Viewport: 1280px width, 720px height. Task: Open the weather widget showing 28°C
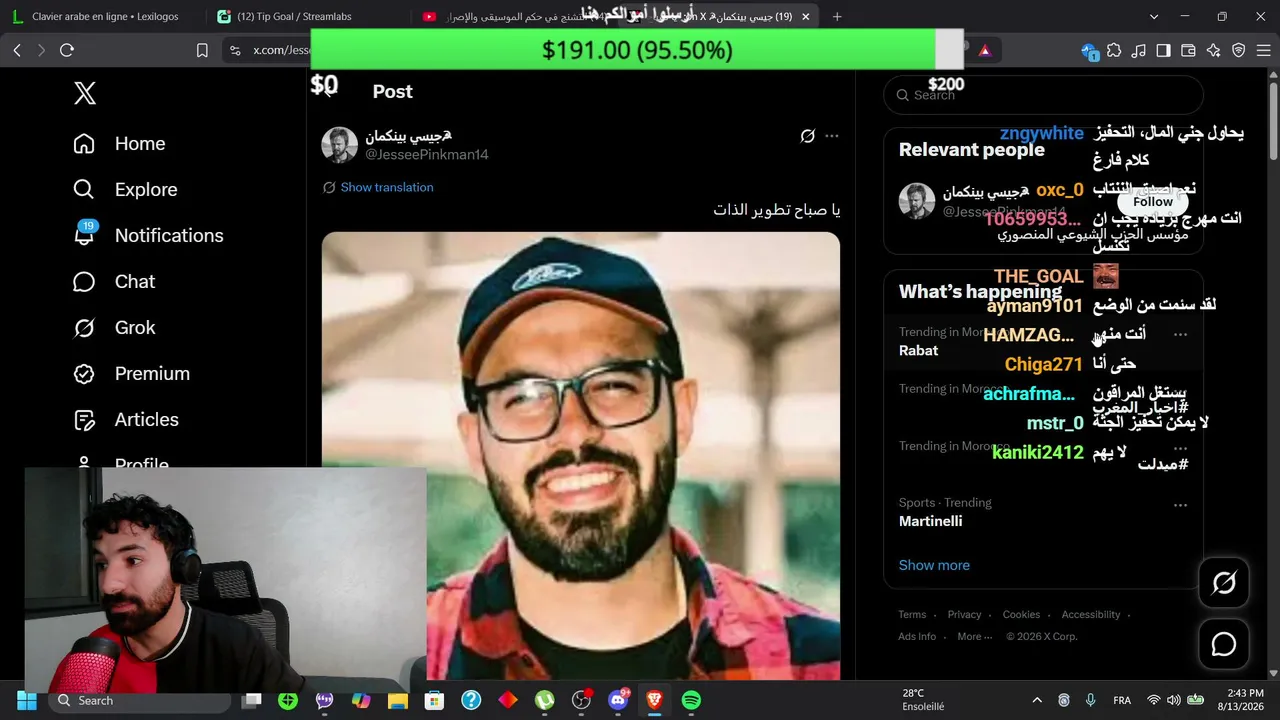[924, 700]
